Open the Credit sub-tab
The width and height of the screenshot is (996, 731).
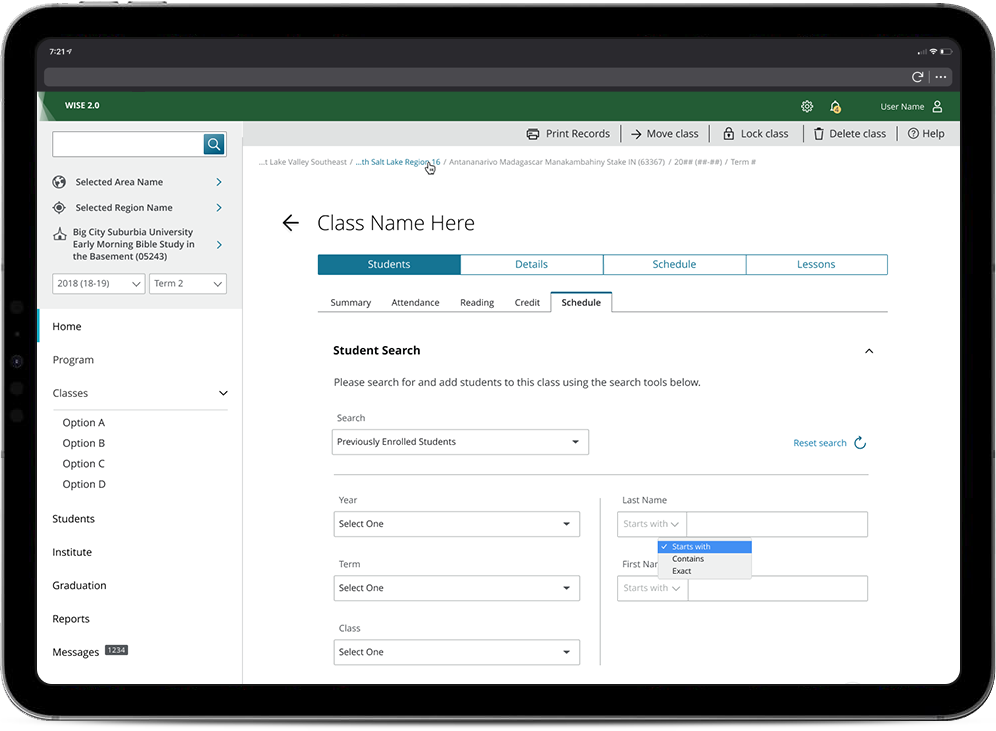tap(527, 302)
